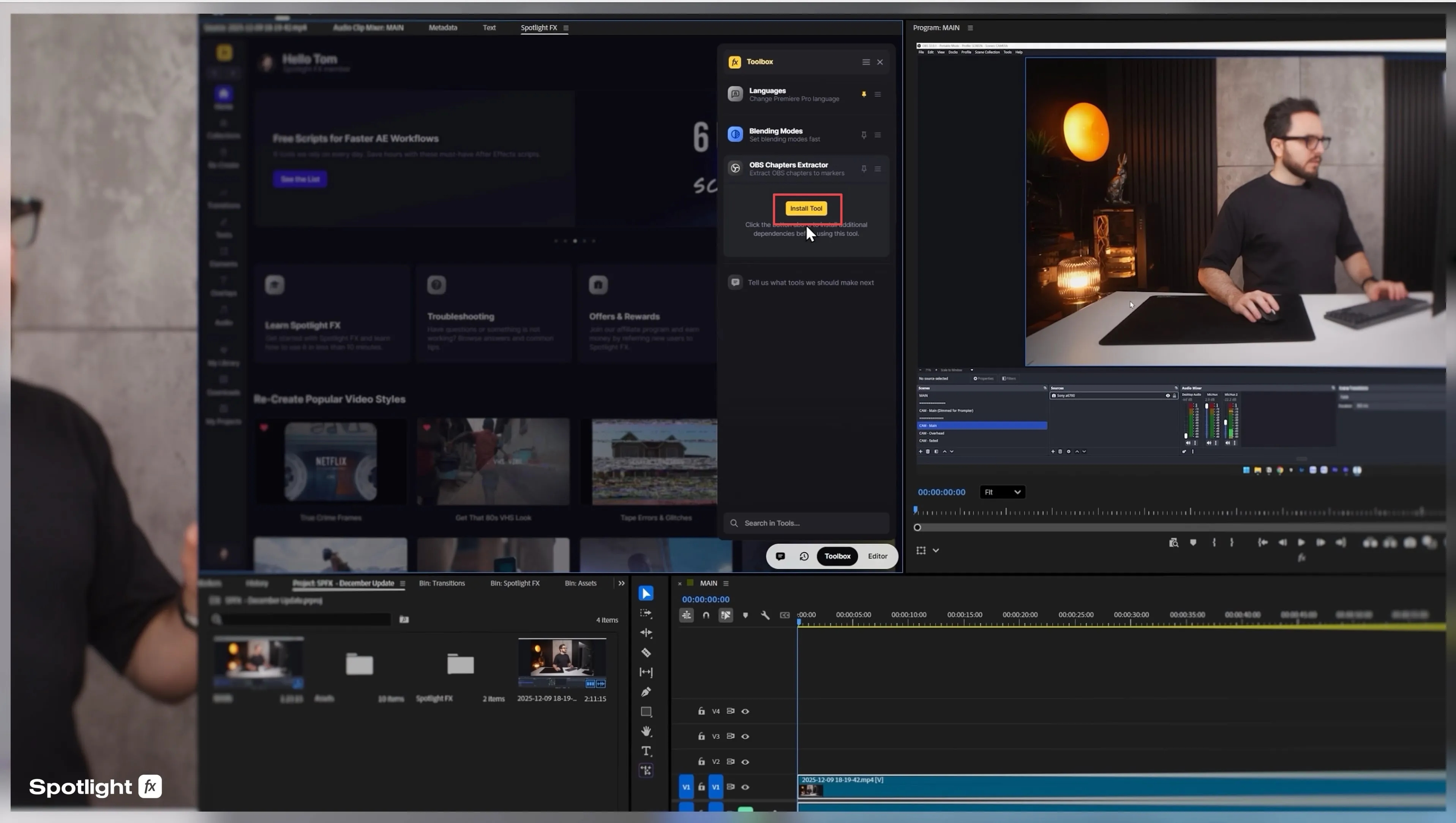Select the Razor tool
Screen dimensions: 1456x823
646,652
